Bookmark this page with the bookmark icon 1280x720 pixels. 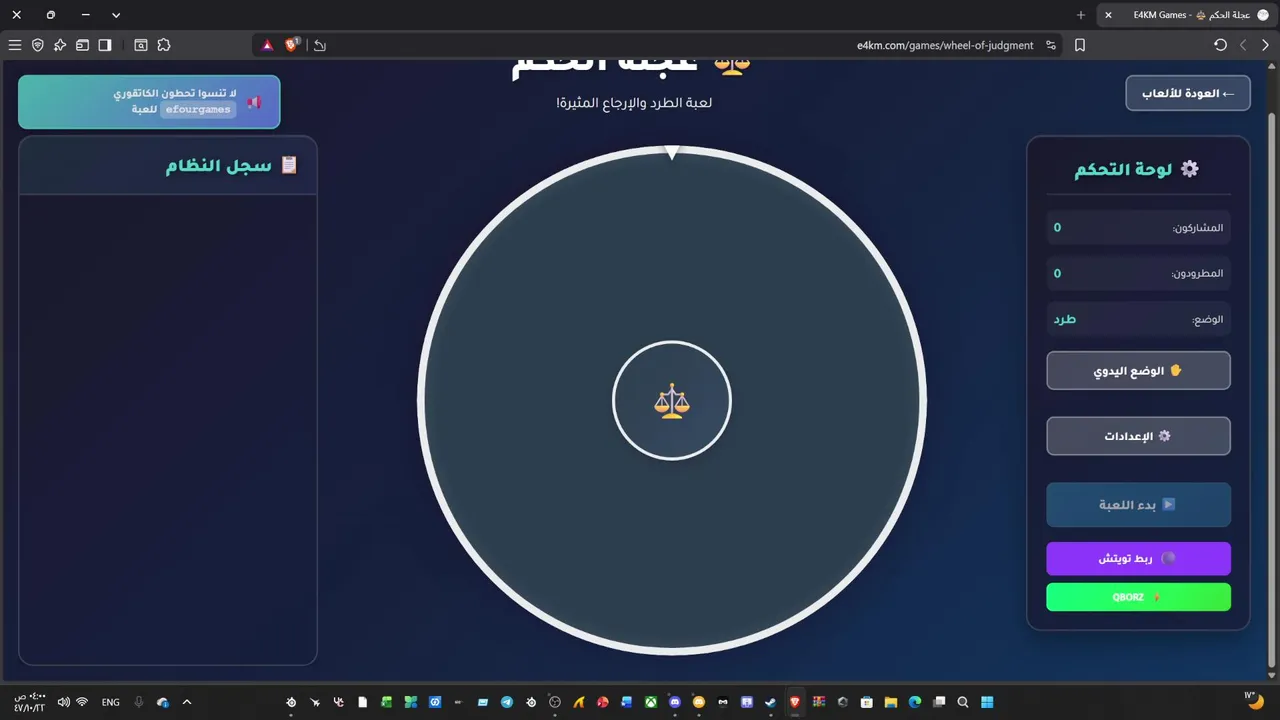(x=1080, y=45)
